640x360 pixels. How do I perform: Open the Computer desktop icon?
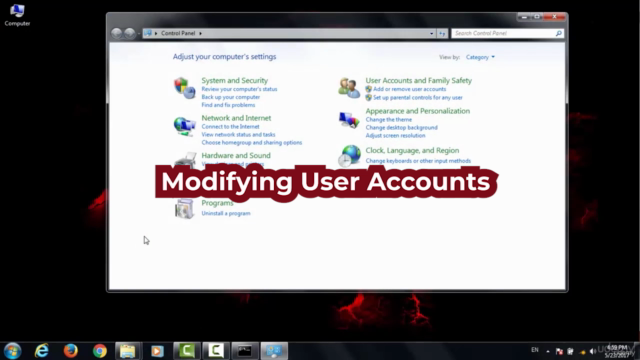point(17,15)
